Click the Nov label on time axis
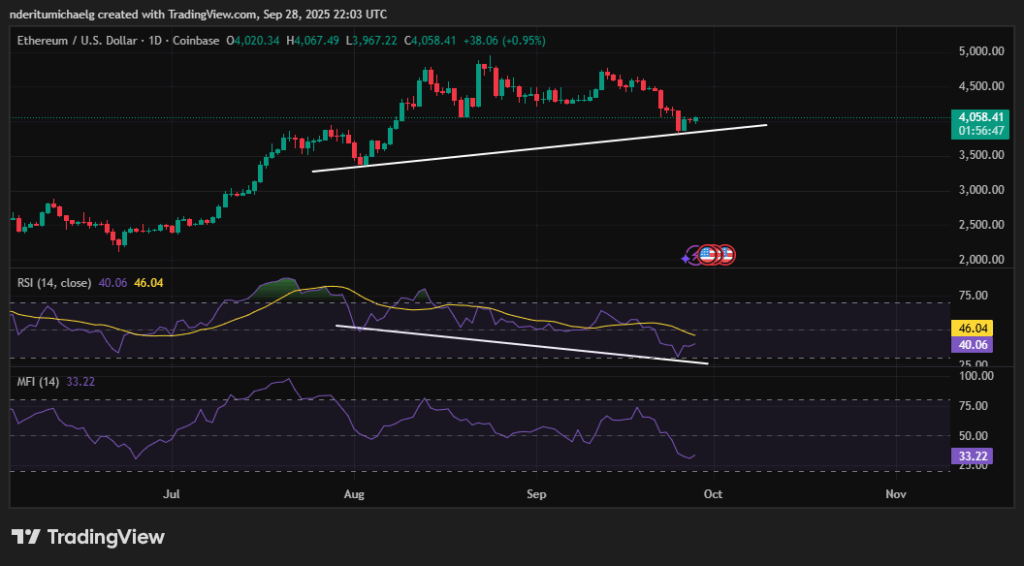Image resolution: width=1024 pixels, height=566 pixels. (x=896, y=494)
